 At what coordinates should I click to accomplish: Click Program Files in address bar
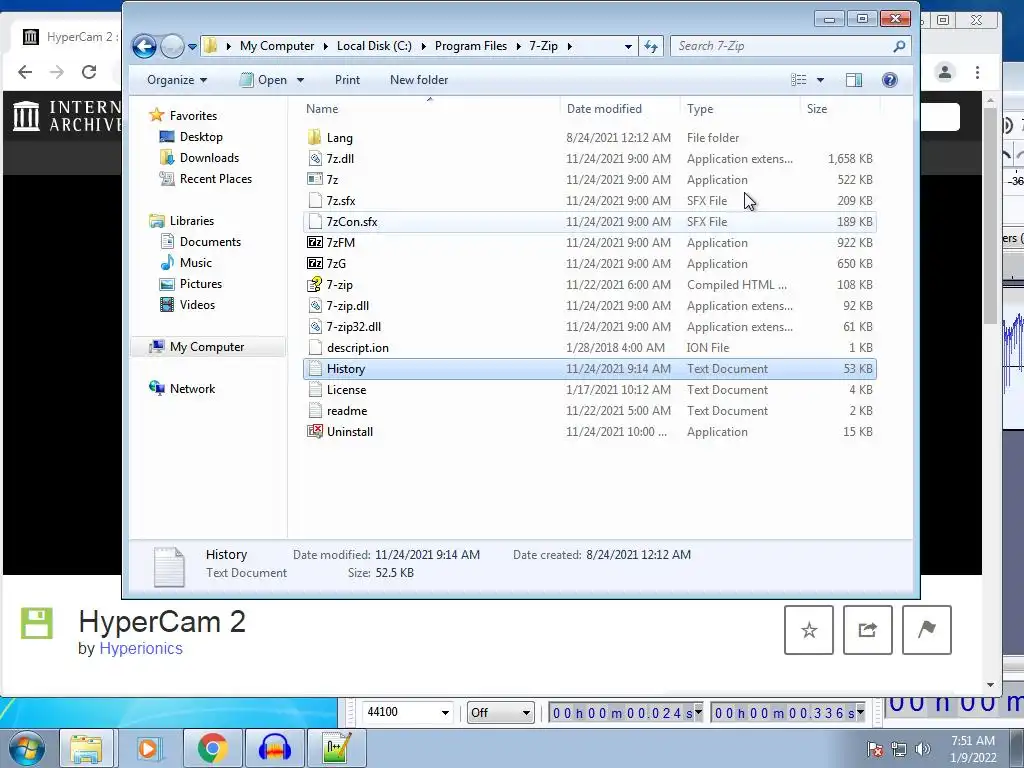tap(471, 46)
